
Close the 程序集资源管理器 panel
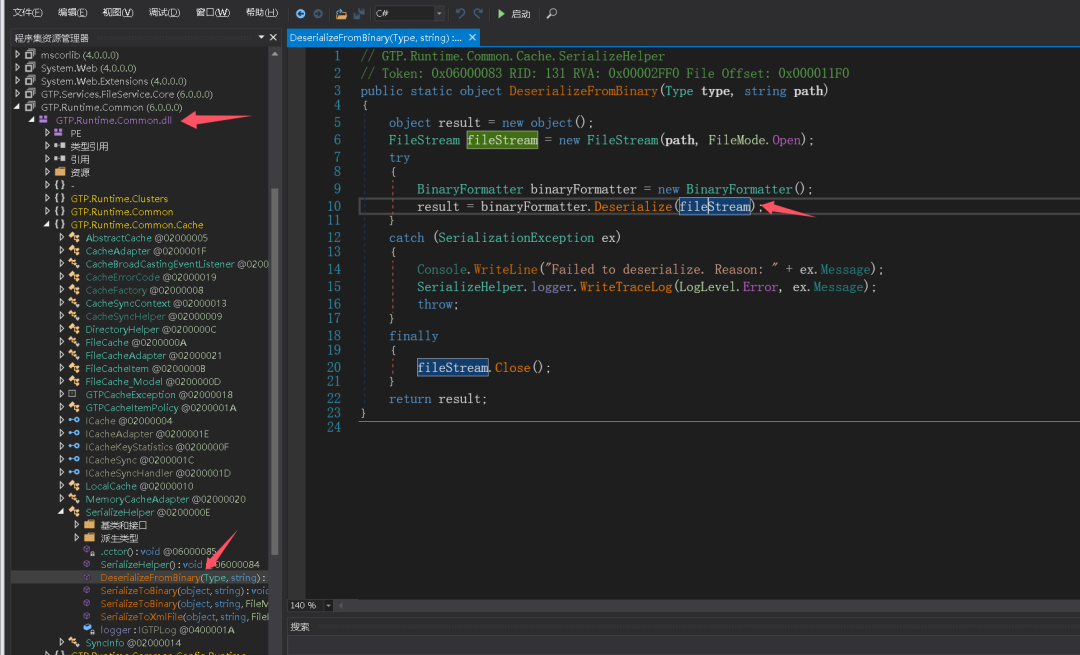[x=273, y=37]
